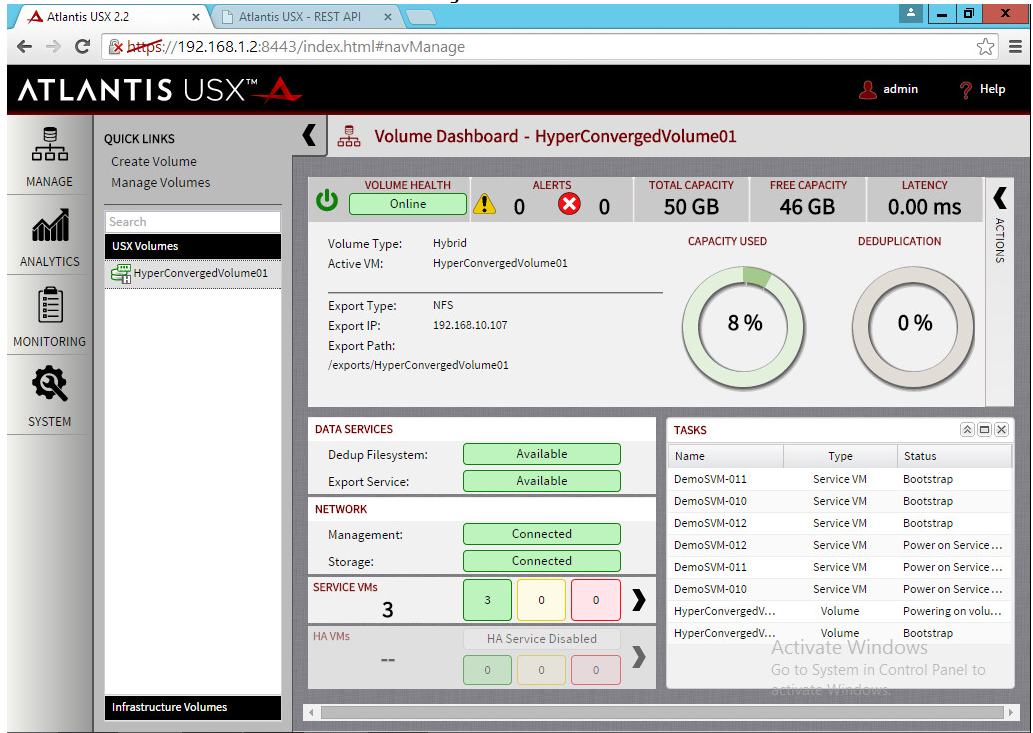Click the Latency 0.00 ms value
1033x733 pixels.
click(924, 207)
